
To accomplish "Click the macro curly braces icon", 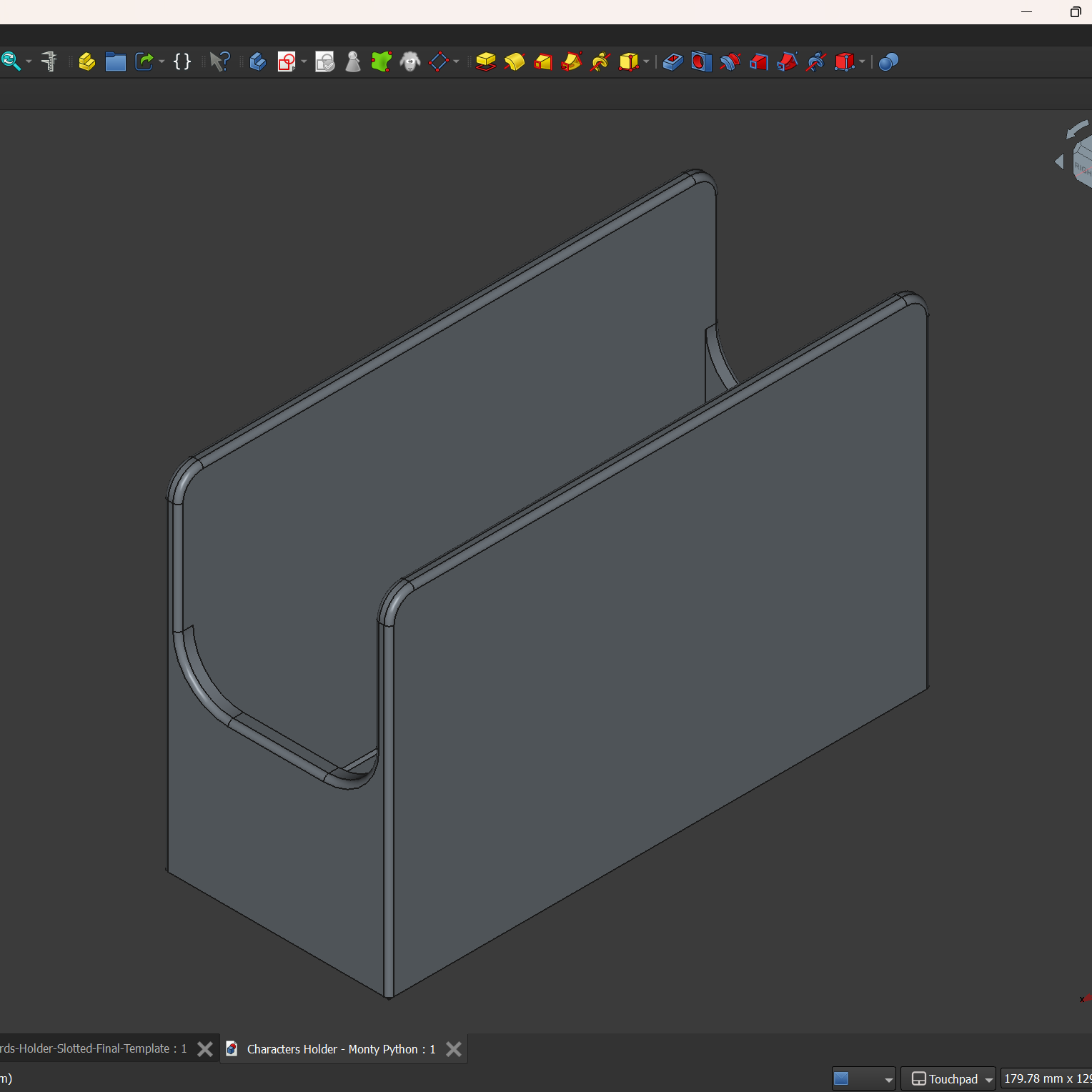I will tap(182, 62).
